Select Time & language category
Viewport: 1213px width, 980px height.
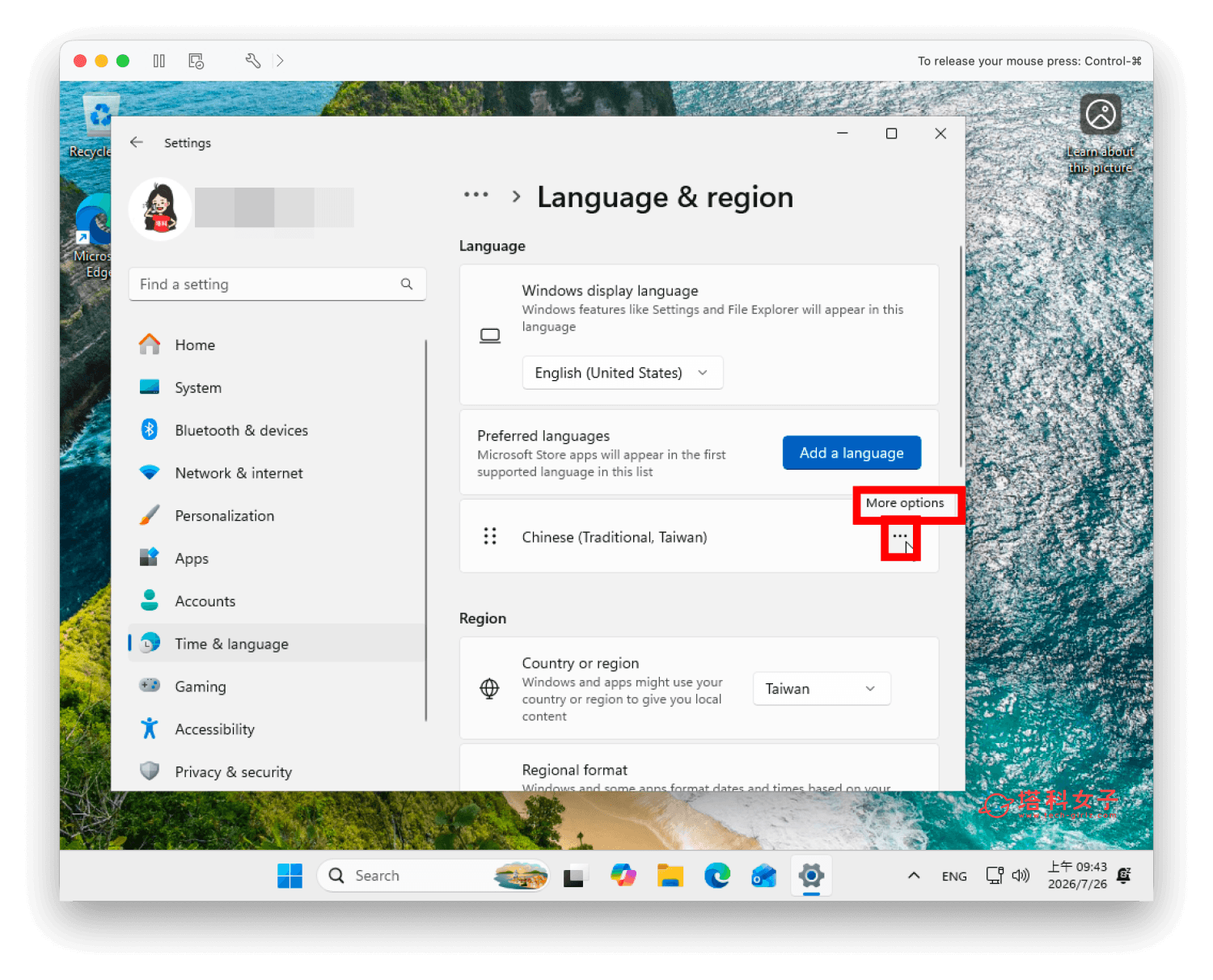tap(277, 644)
